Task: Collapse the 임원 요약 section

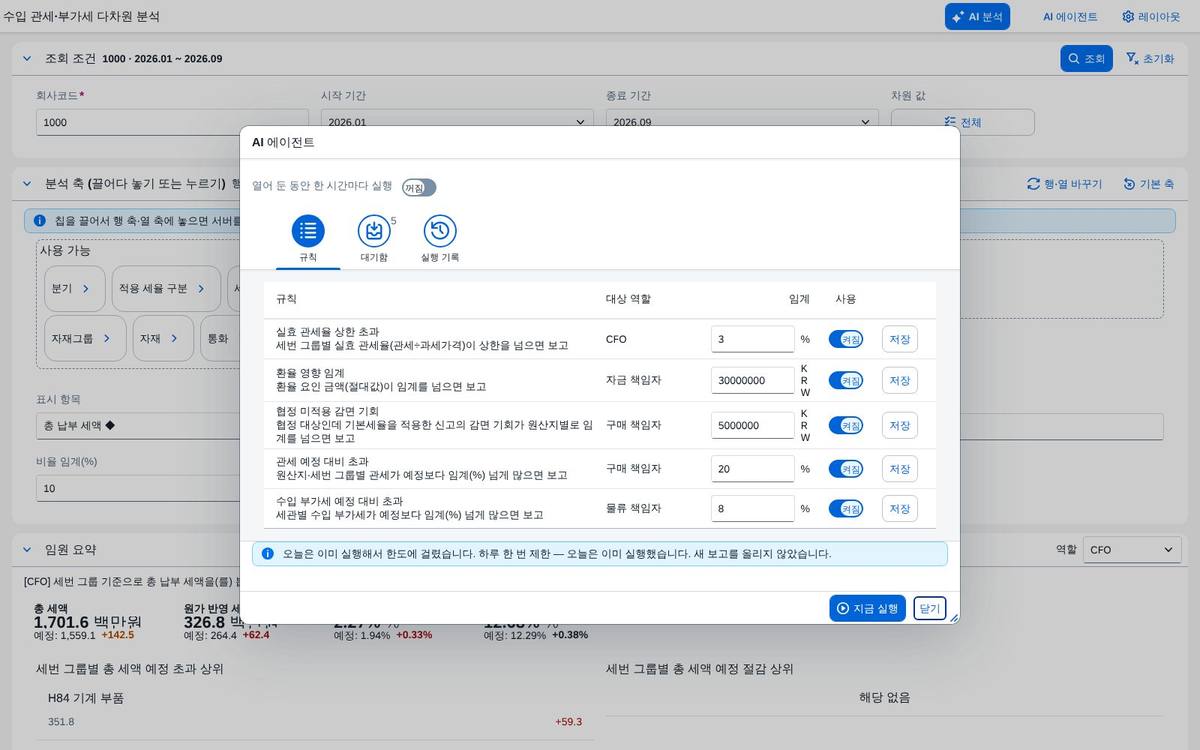Action: click(27, 550)
